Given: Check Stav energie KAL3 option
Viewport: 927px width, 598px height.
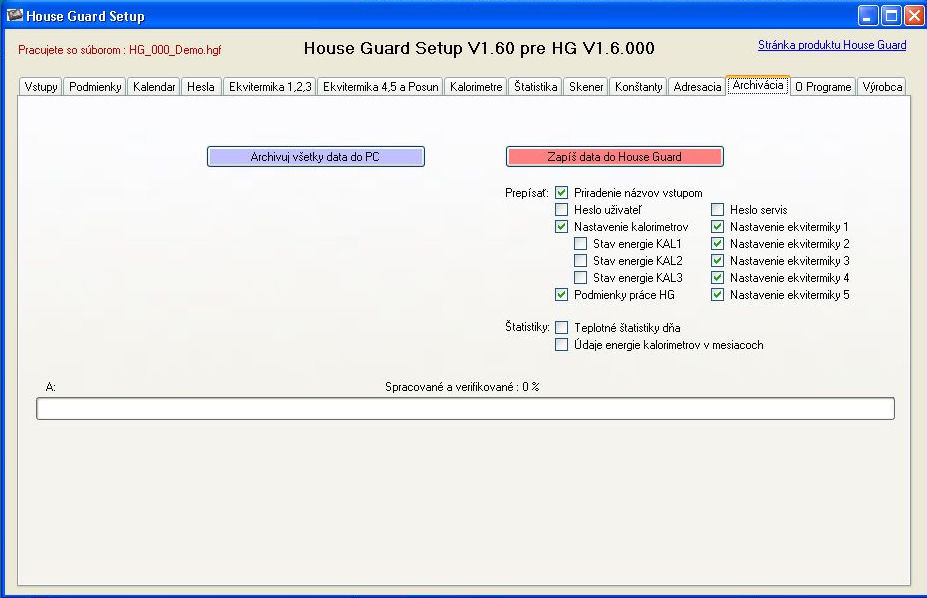Looking at the screenshot, I should (581, 278).
